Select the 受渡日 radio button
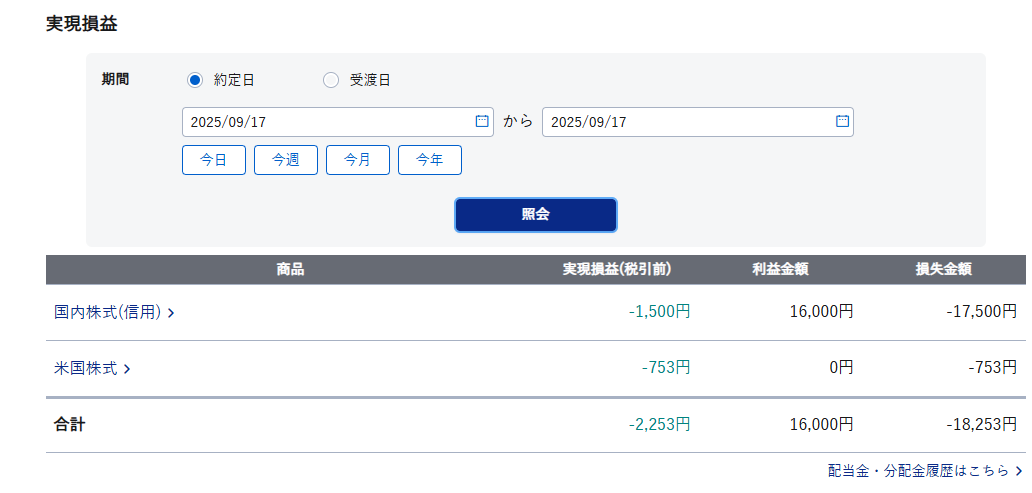 tap(331, 80)
